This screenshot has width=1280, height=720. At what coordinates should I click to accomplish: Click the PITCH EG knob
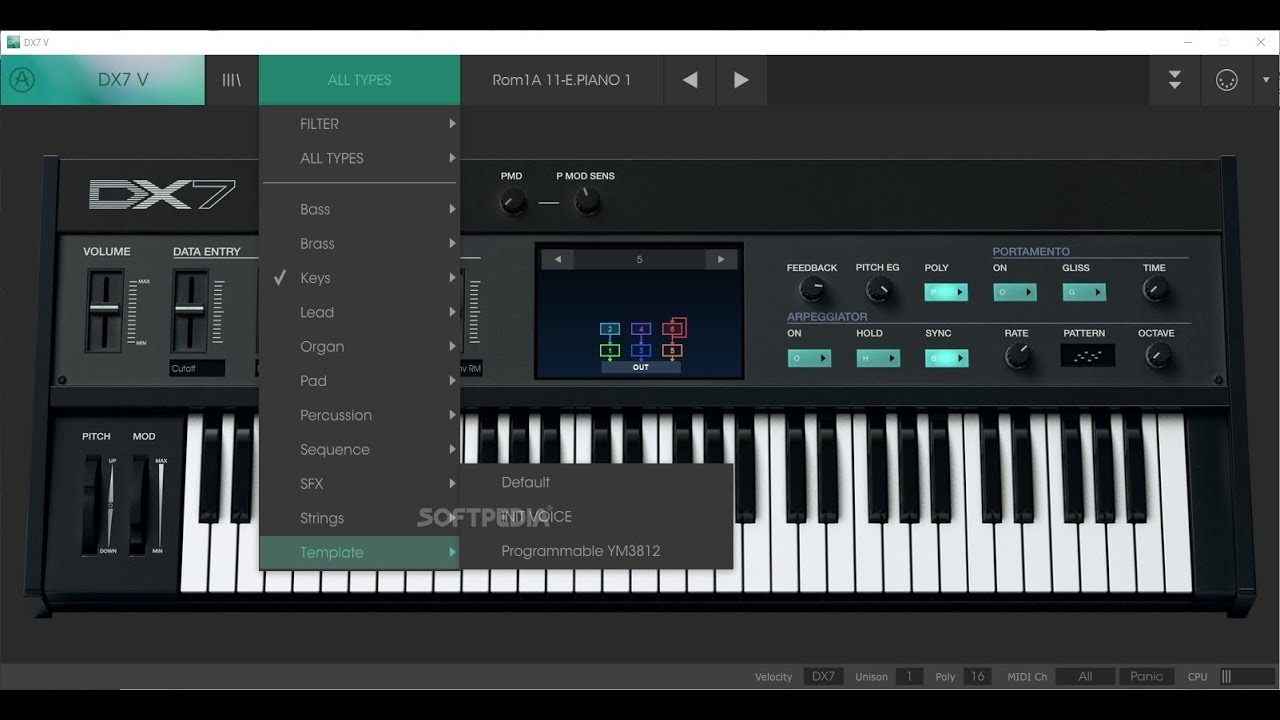878,290
